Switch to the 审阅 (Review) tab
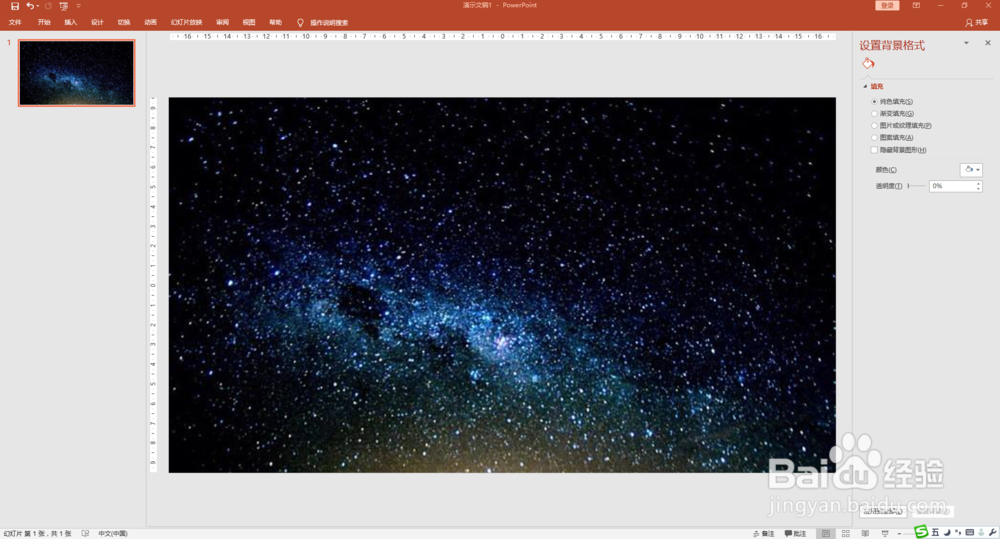This screenshot has width=1000, height=539. [x=222, y=22]
